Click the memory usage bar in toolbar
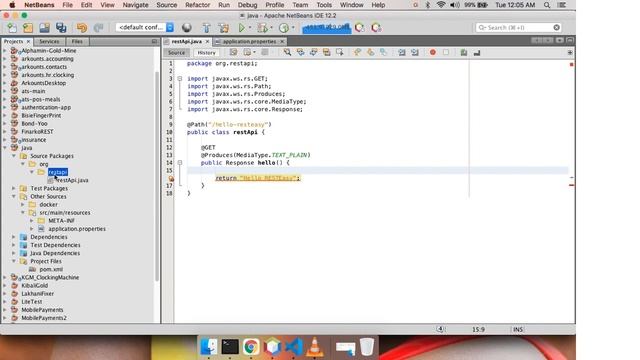Viewport: 640px width, 360px height. point(327,28)
